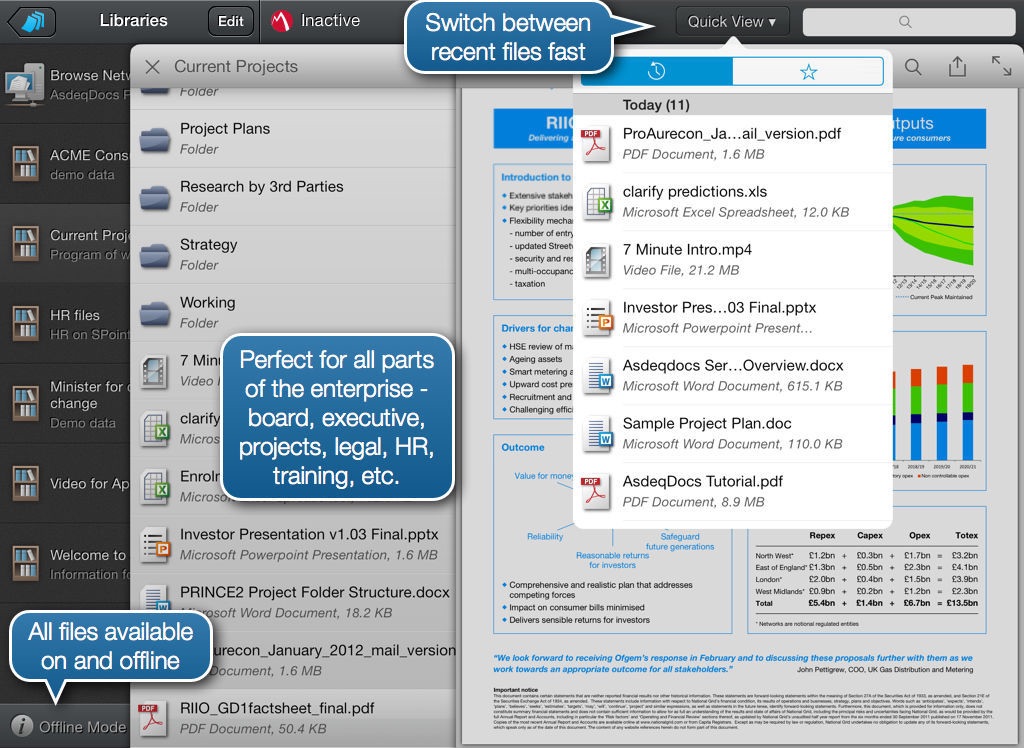1024x748 pixels.
Task: Select Video for Ap library
Action: (x=65, y=483)
